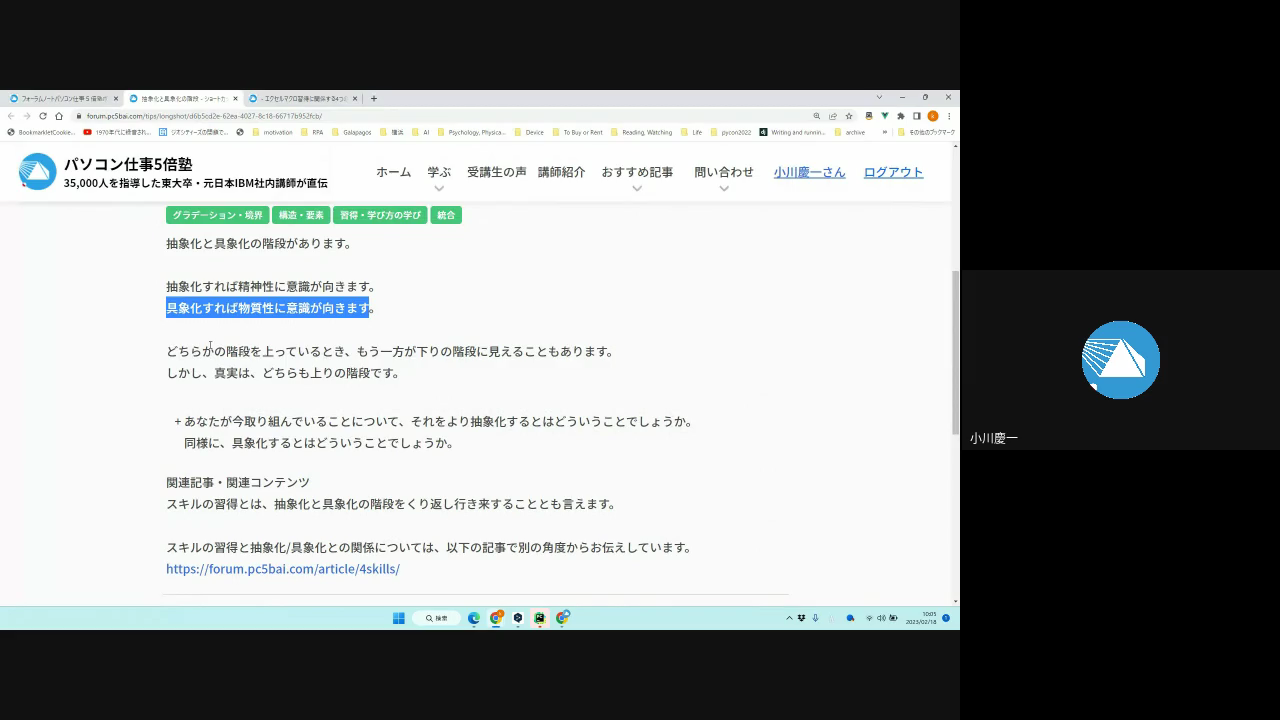
Task: Expand the 問い合わせ menu chevron
Action: pyautogui.click(x=724, y=188)
